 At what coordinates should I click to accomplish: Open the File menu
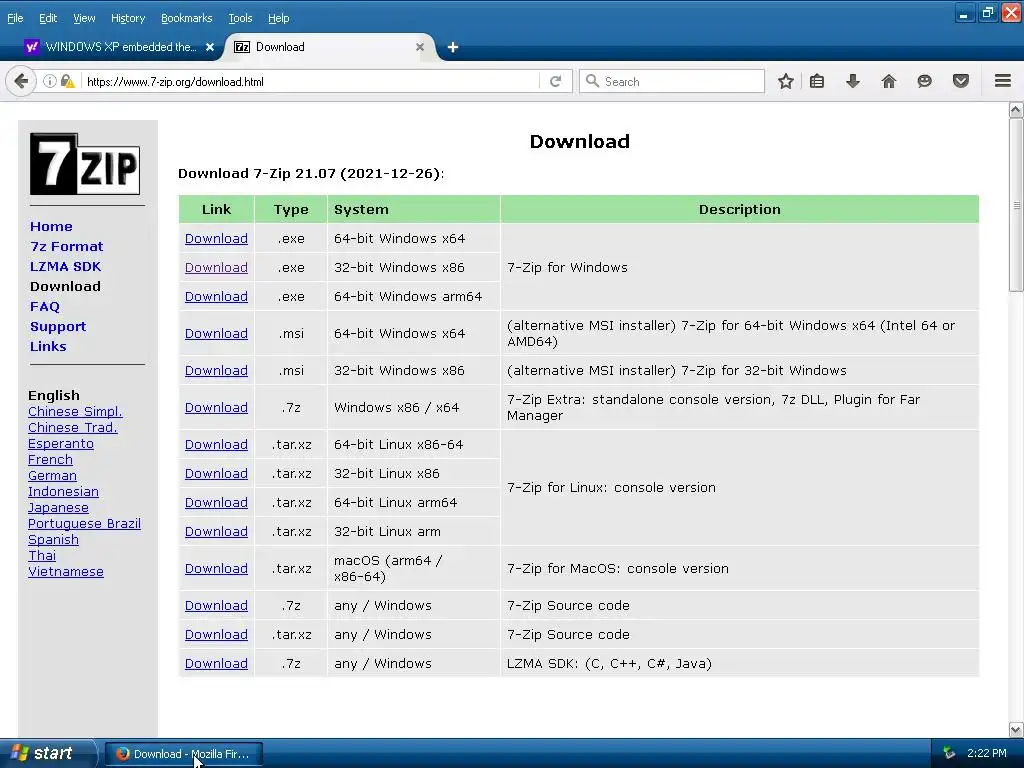15,18
